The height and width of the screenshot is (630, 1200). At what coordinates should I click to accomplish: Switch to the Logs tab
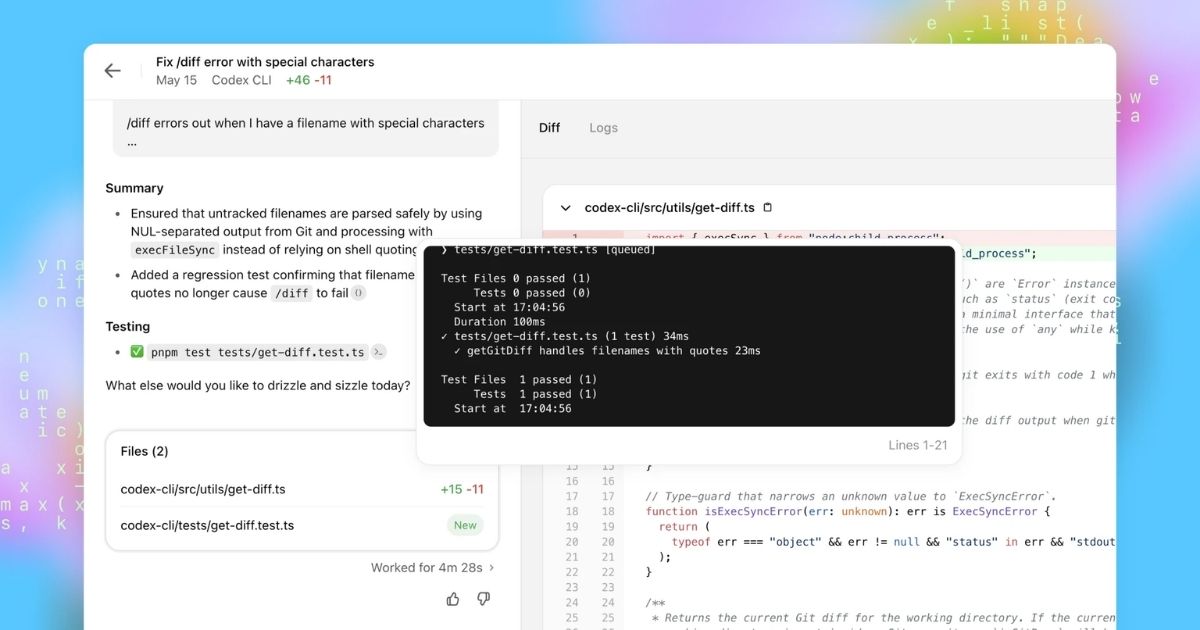(x=603, y=128)
